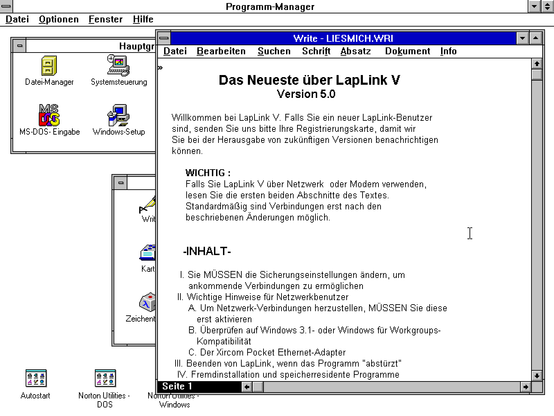The width and height of the screenshot is (554, 416).
Task: Click the heading "Das Neueste über LapLink V"
Action: pyautogui.click(x=309, y=80)
